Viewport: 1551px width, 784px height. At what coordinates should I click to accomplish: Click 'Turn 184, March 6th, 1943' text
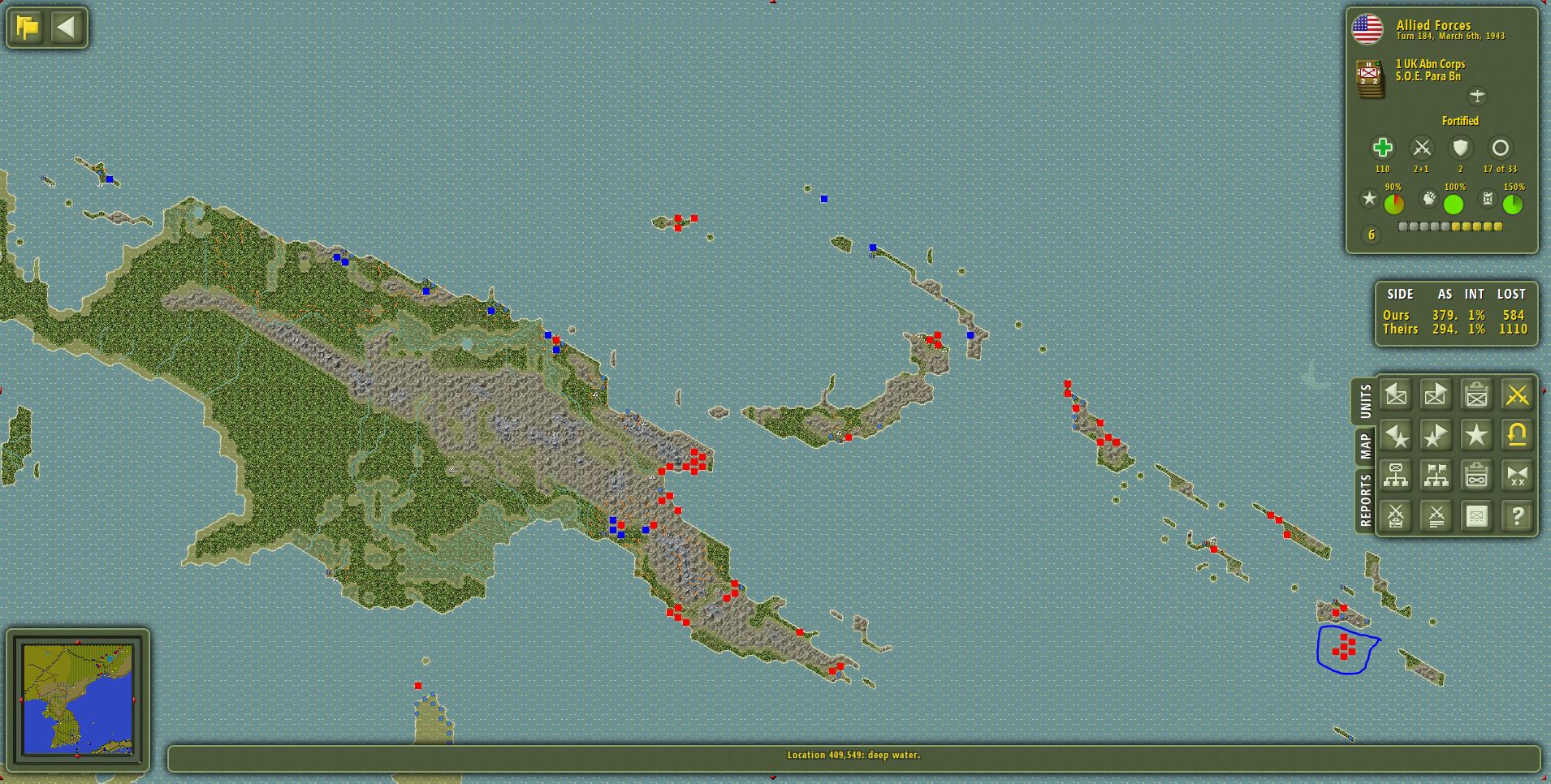[x=1450, y=37]
